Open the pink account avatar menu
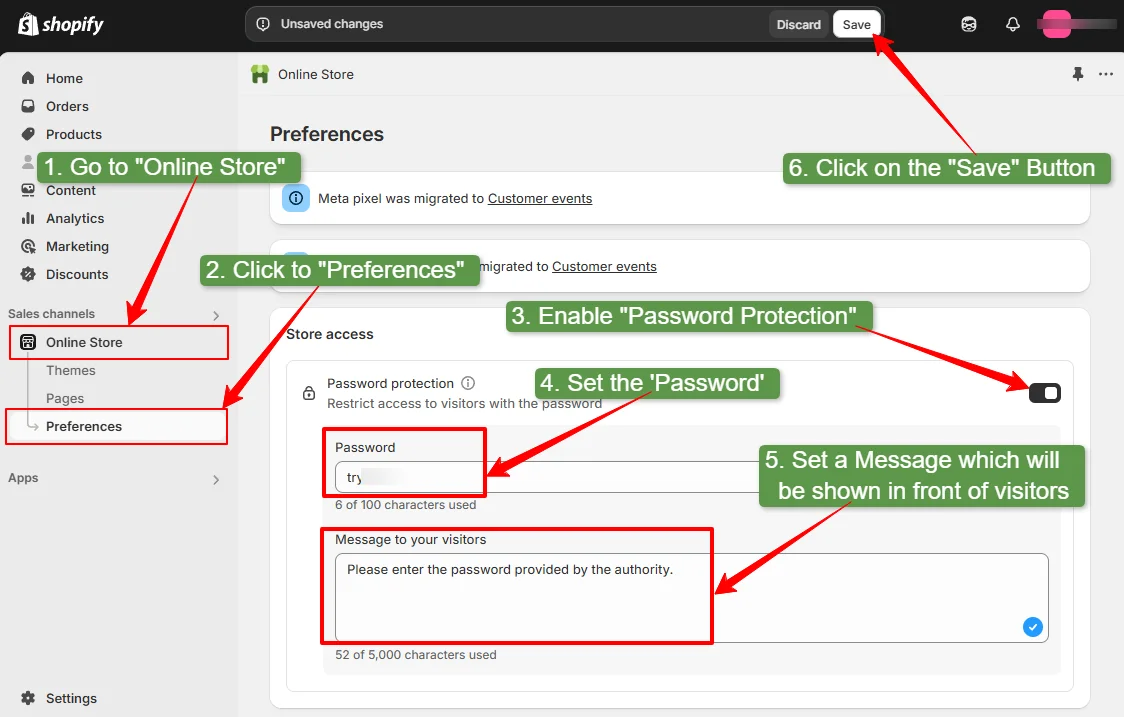The height and width of the screenshot is (717, 1124). (x=1056, y=24)
